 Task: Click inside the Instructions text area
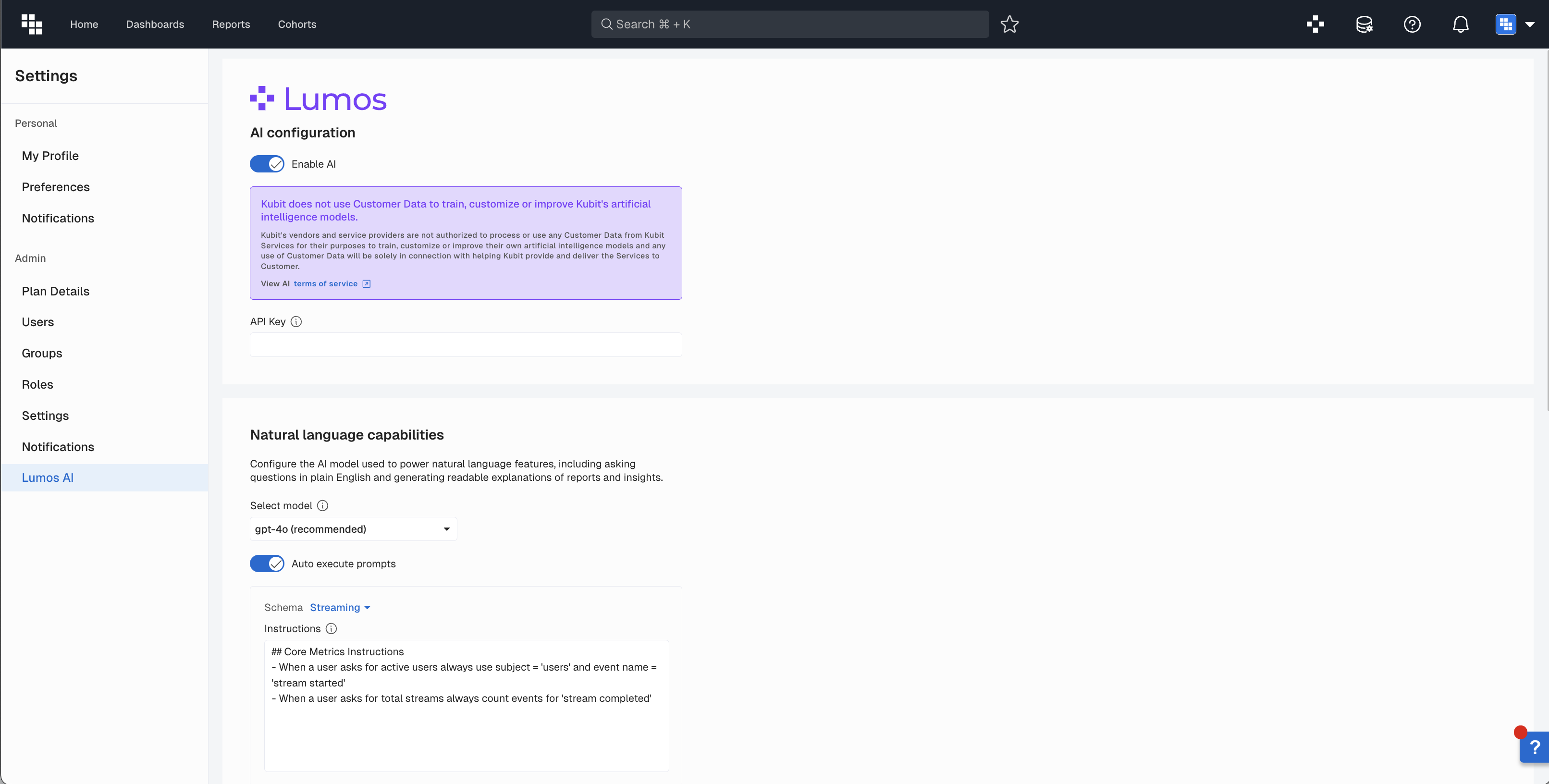[466, 705]
